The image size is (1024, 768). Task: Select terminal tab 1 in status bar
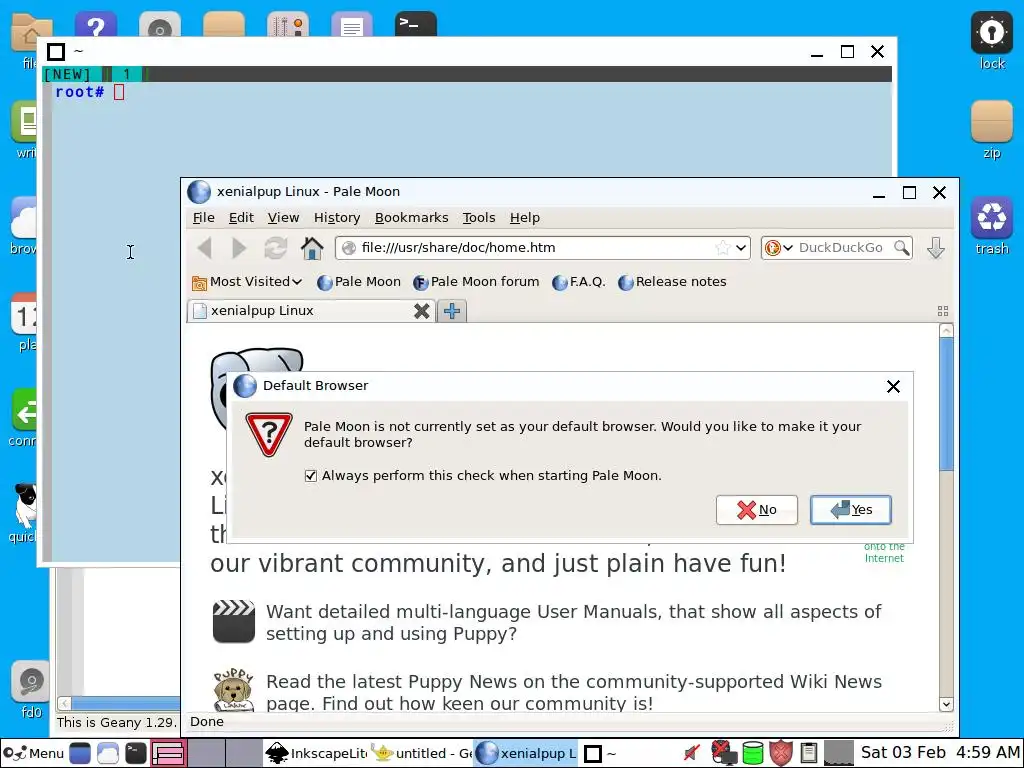(127, 74)
